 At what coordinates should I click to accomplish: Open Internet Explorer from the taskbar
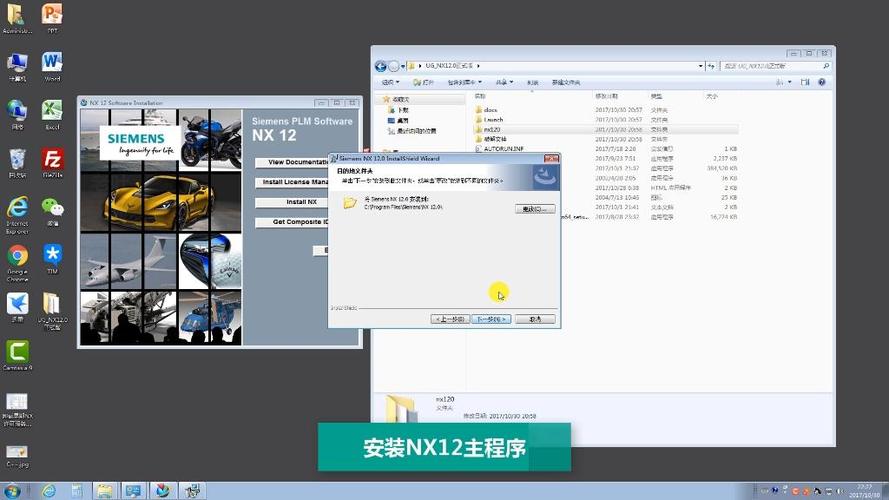[x=49, y=491]
